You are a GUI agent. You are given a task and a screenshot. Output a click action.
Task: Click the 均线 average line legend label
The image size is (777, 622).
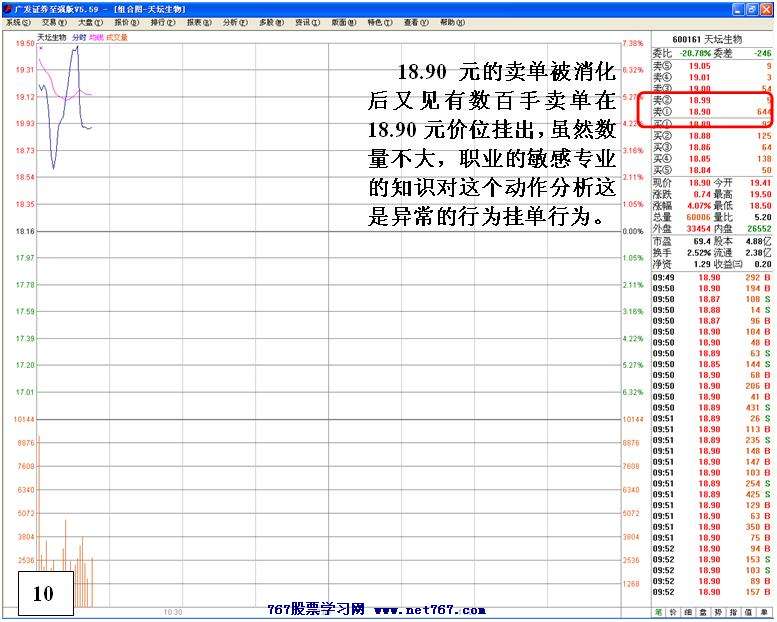[x=96, y=37]
